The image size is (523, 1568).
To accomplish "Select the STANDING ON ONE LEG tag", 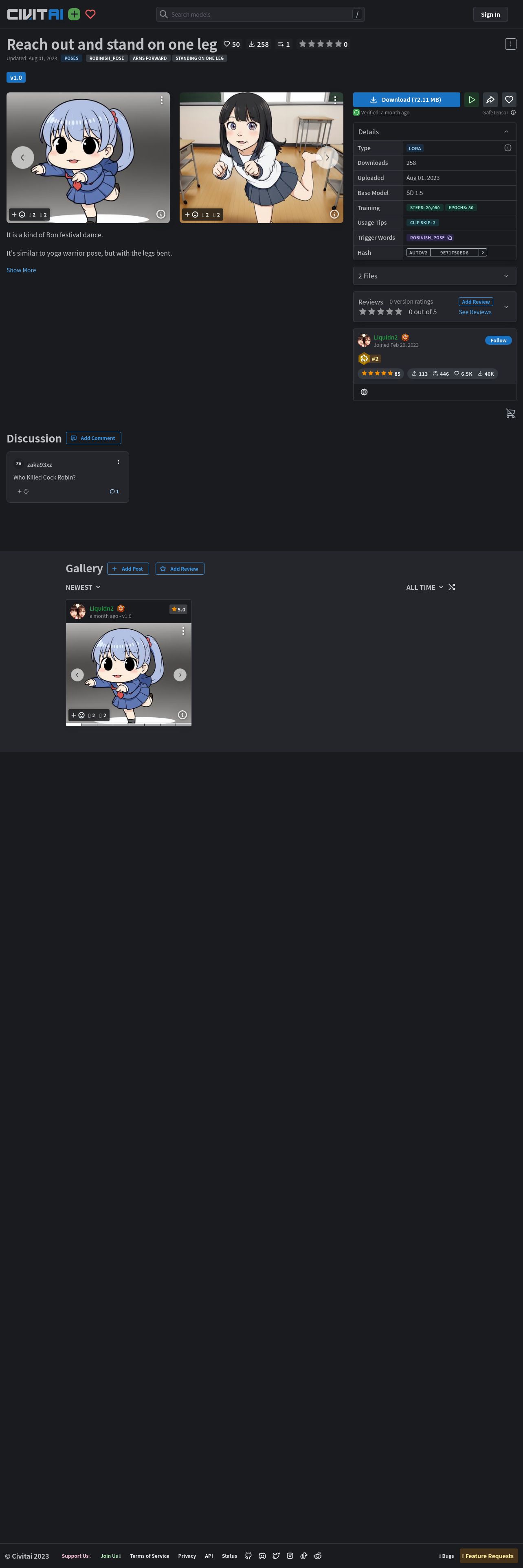I will tap(200, 59).
